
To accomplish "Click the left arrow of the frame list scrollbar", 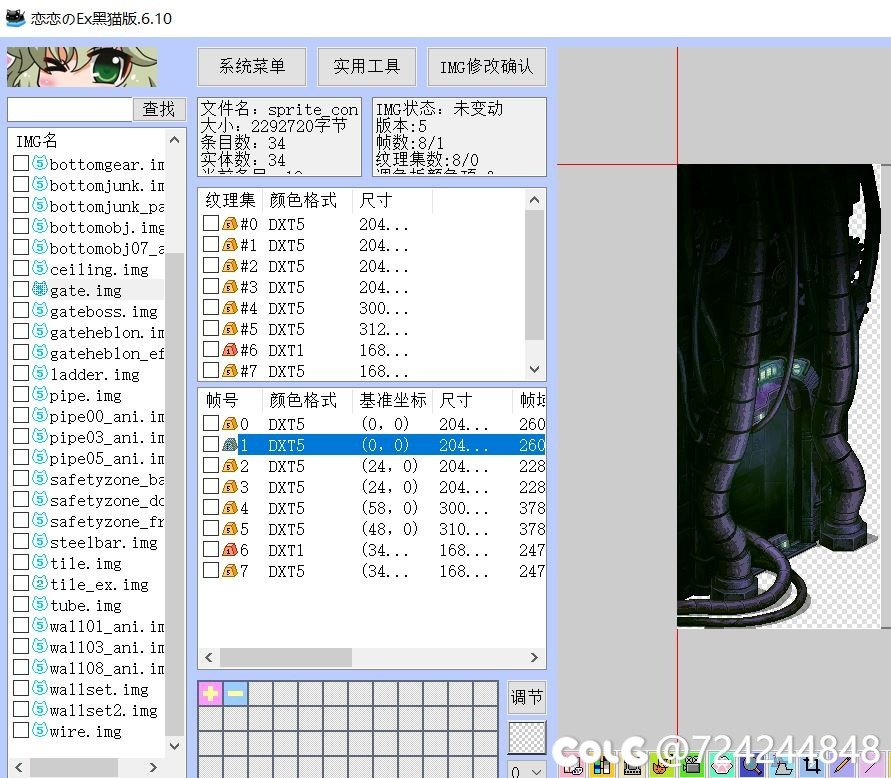I will 209,658.
